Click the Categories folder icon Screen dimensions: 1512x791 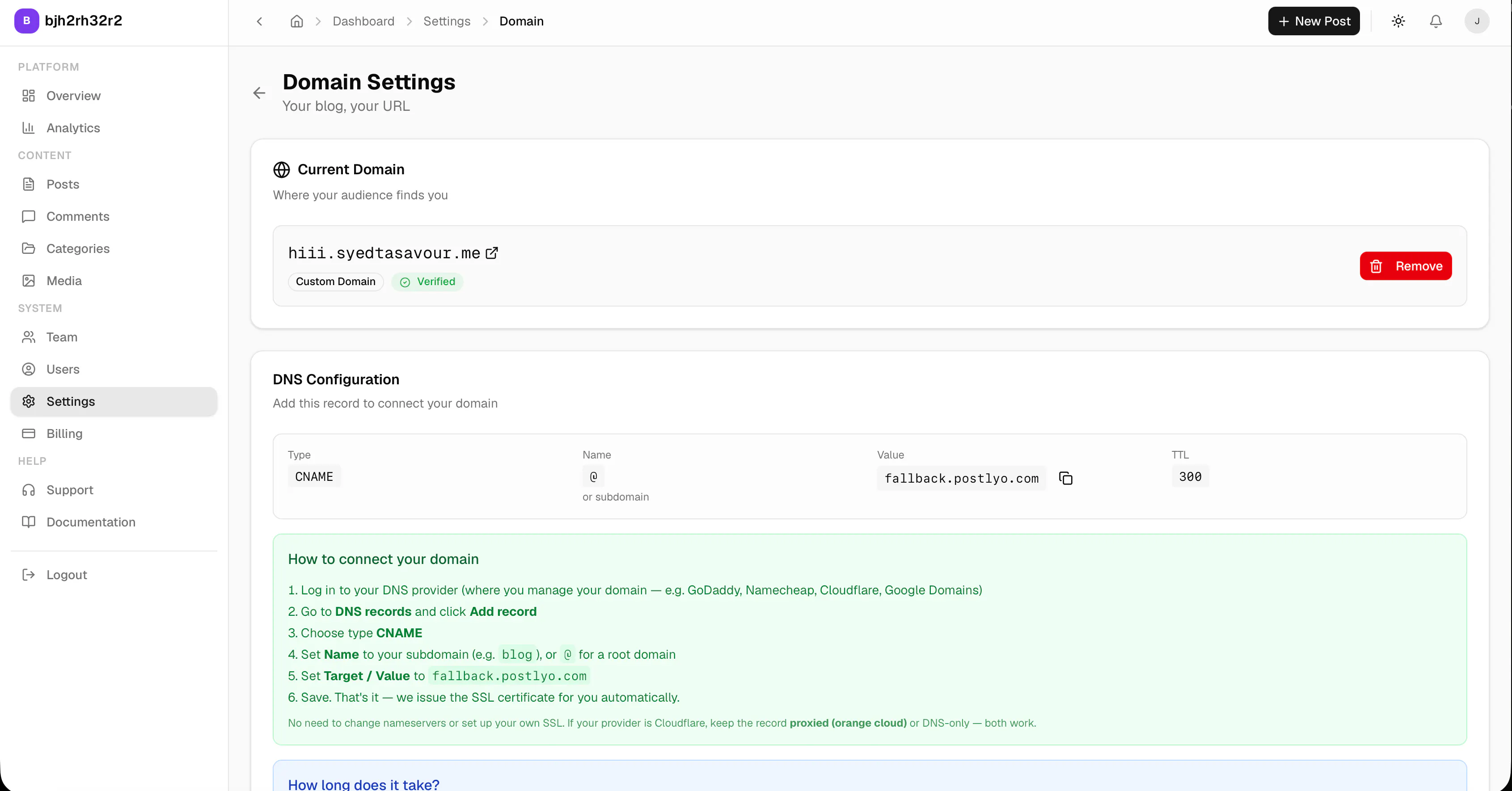click(x=29, y=249)
